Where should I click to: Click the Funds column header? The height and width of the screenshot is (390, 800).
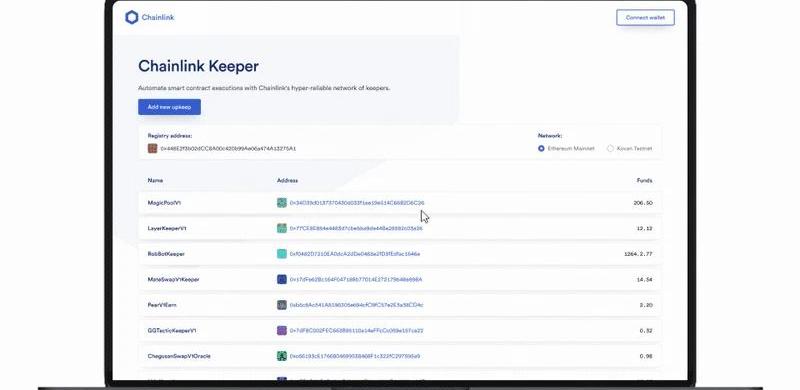644,181
